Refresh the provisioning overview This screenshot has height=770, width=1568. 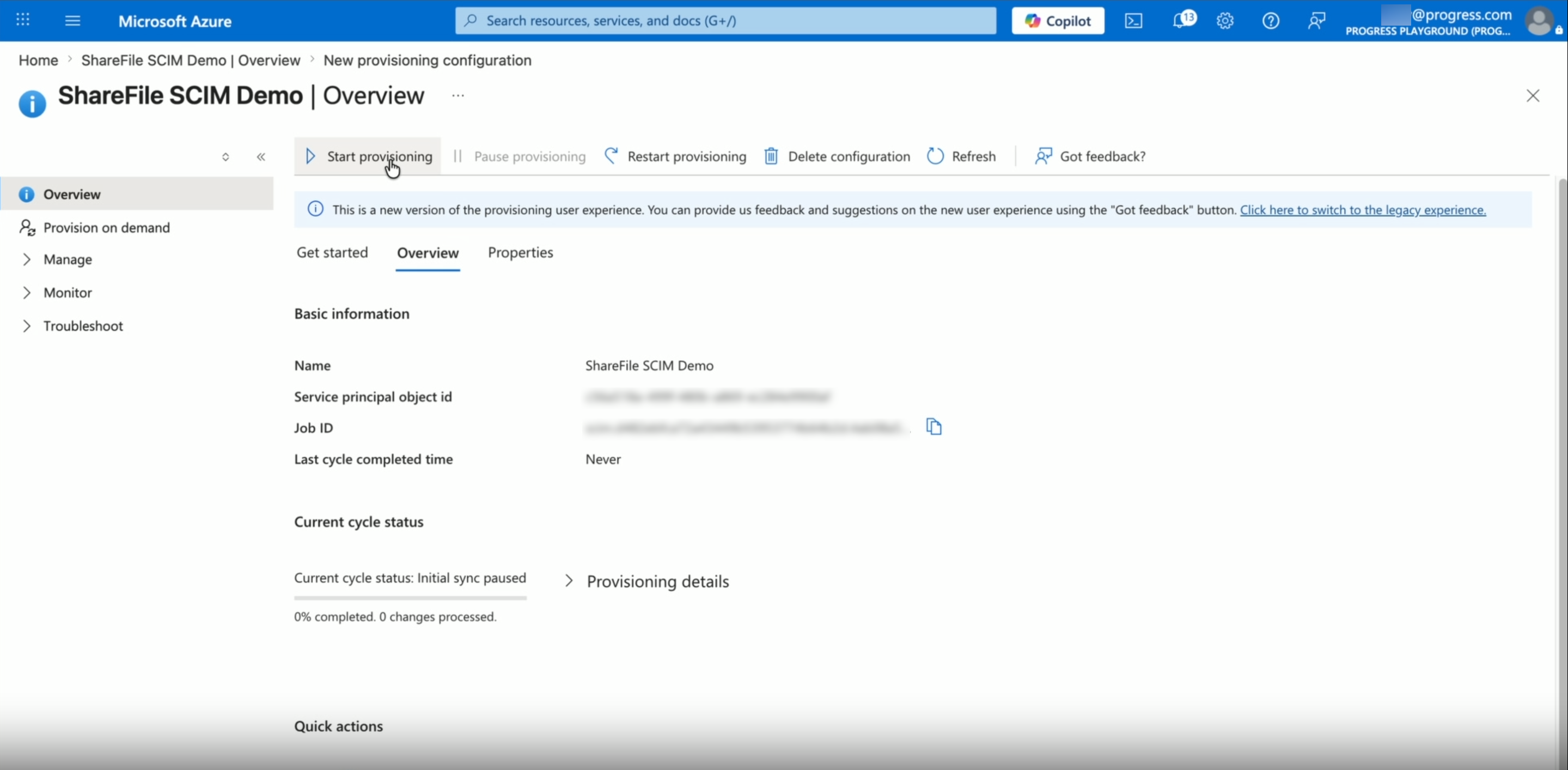(x=962, y=156)
